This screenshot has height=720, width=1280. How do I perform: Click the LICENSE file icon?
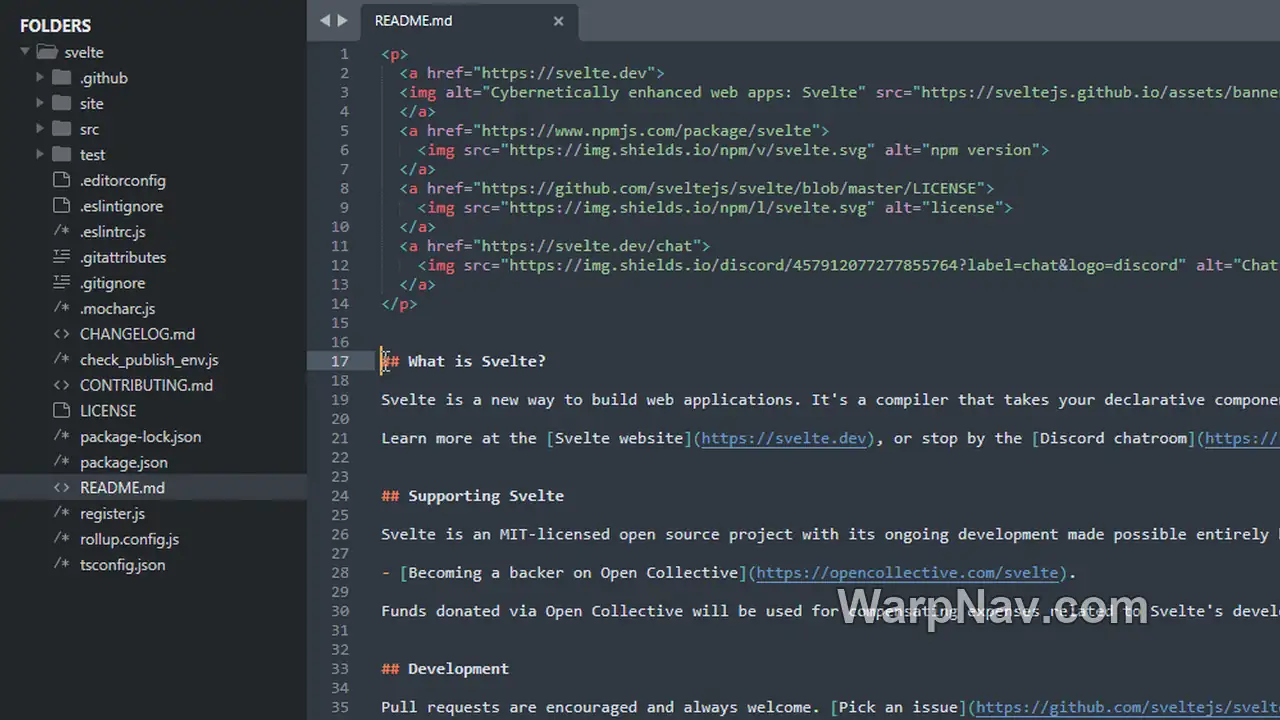[61, 411]
